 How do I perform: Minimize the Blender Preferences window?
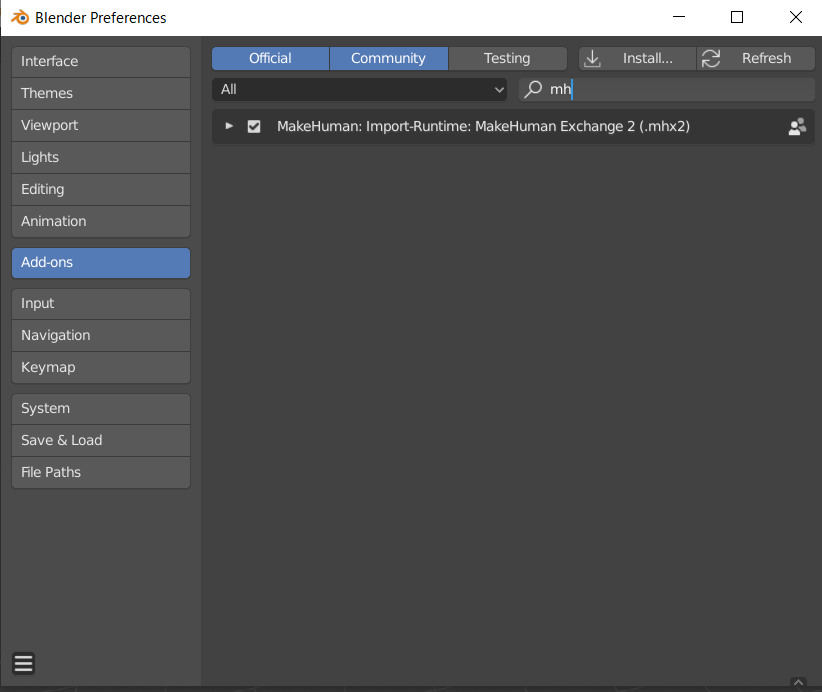[x=679, y=17]
